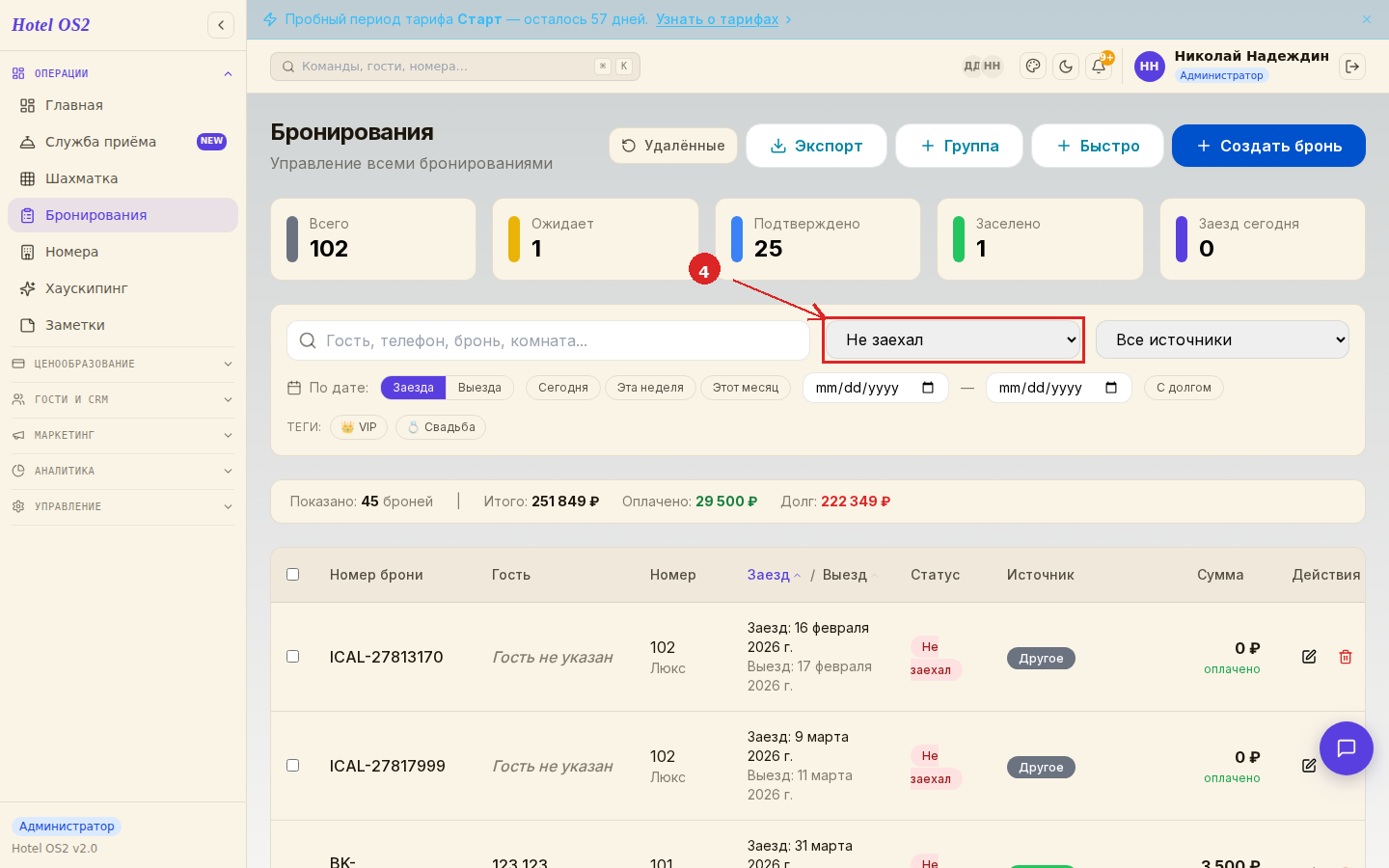Open notifications bell
Screen dimensions: 1389x868
coord(1099,67)
